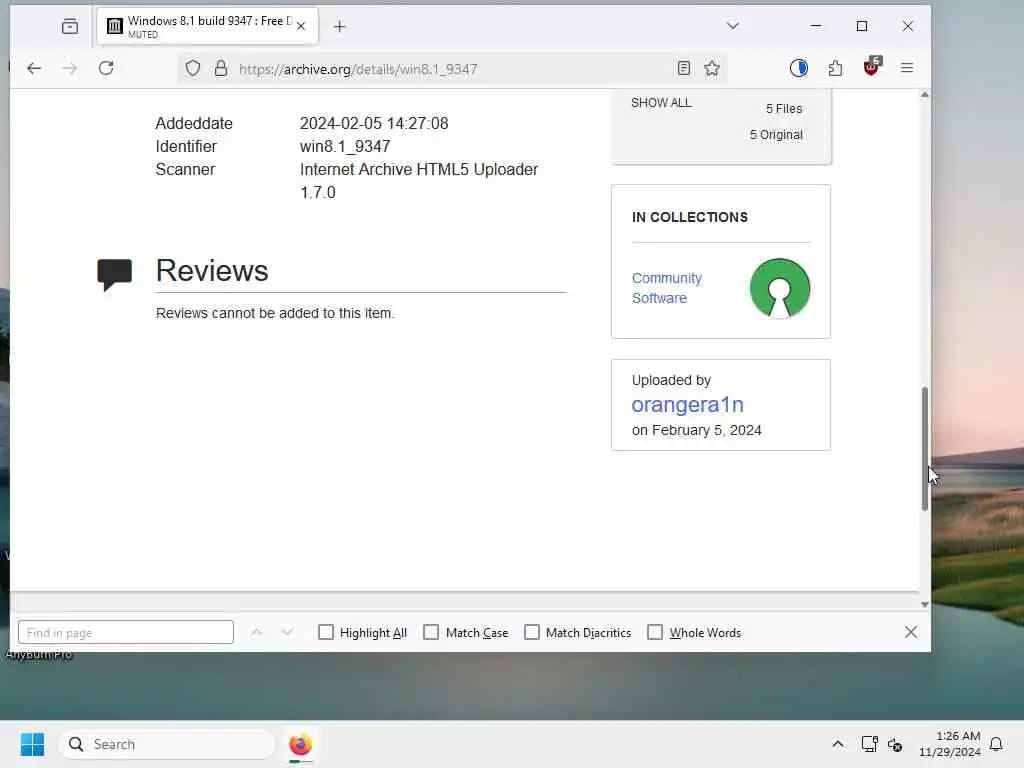Open the notification bell
The height and width of the screenshot is (768, 1024).
tap(997, 744)
